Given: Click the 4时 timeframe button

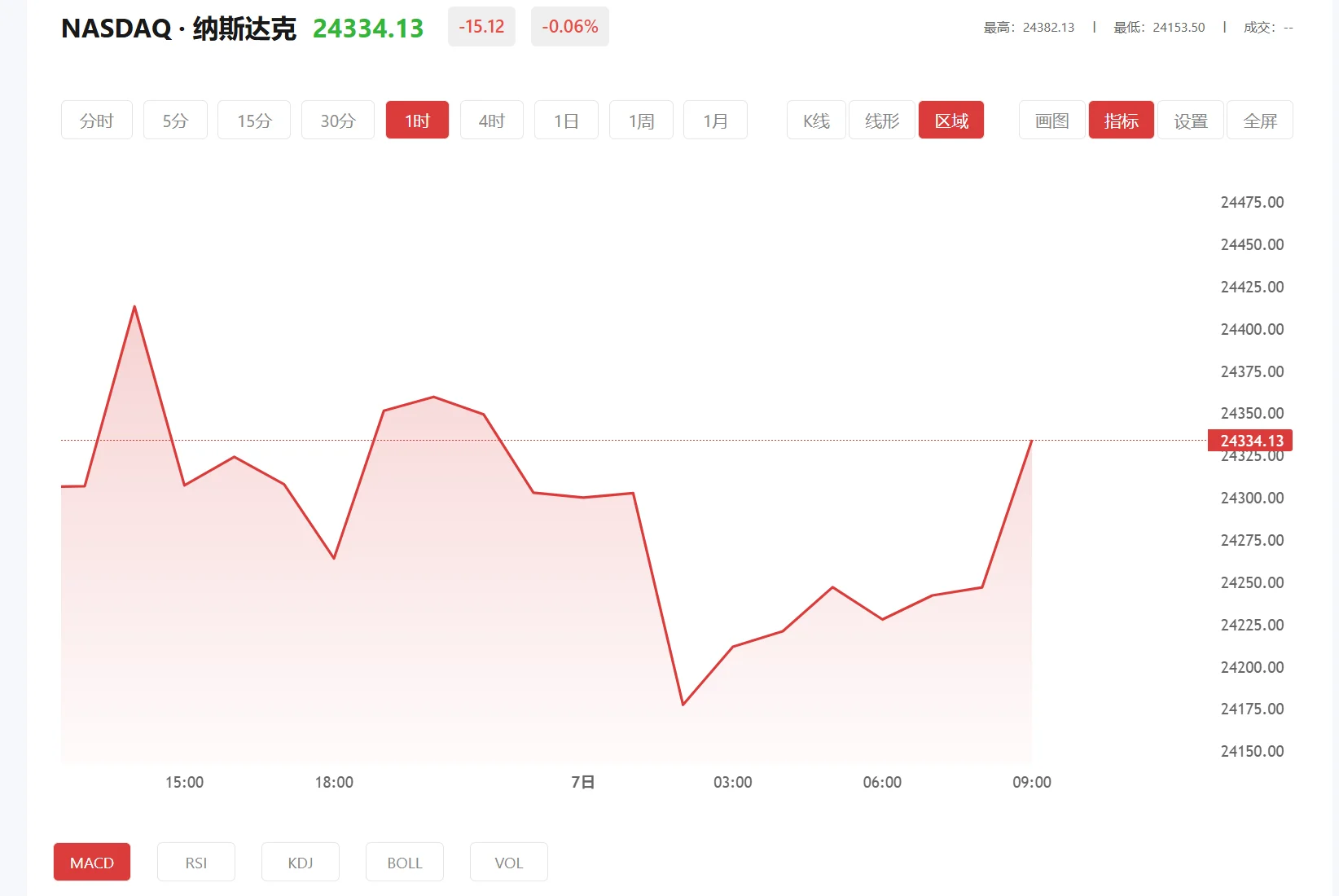Looking at the screenshot, I should click(491, 120).
